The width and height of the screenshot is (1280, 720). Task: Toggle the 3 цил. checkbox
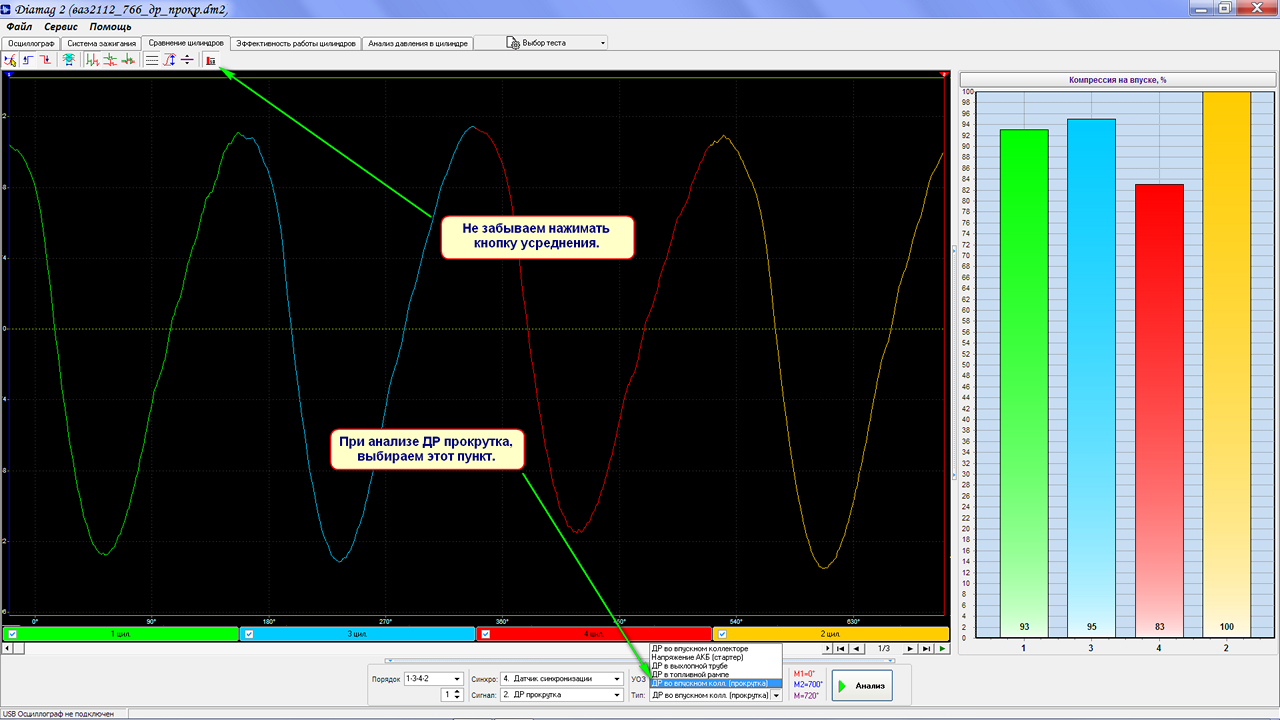click(249, 634)
